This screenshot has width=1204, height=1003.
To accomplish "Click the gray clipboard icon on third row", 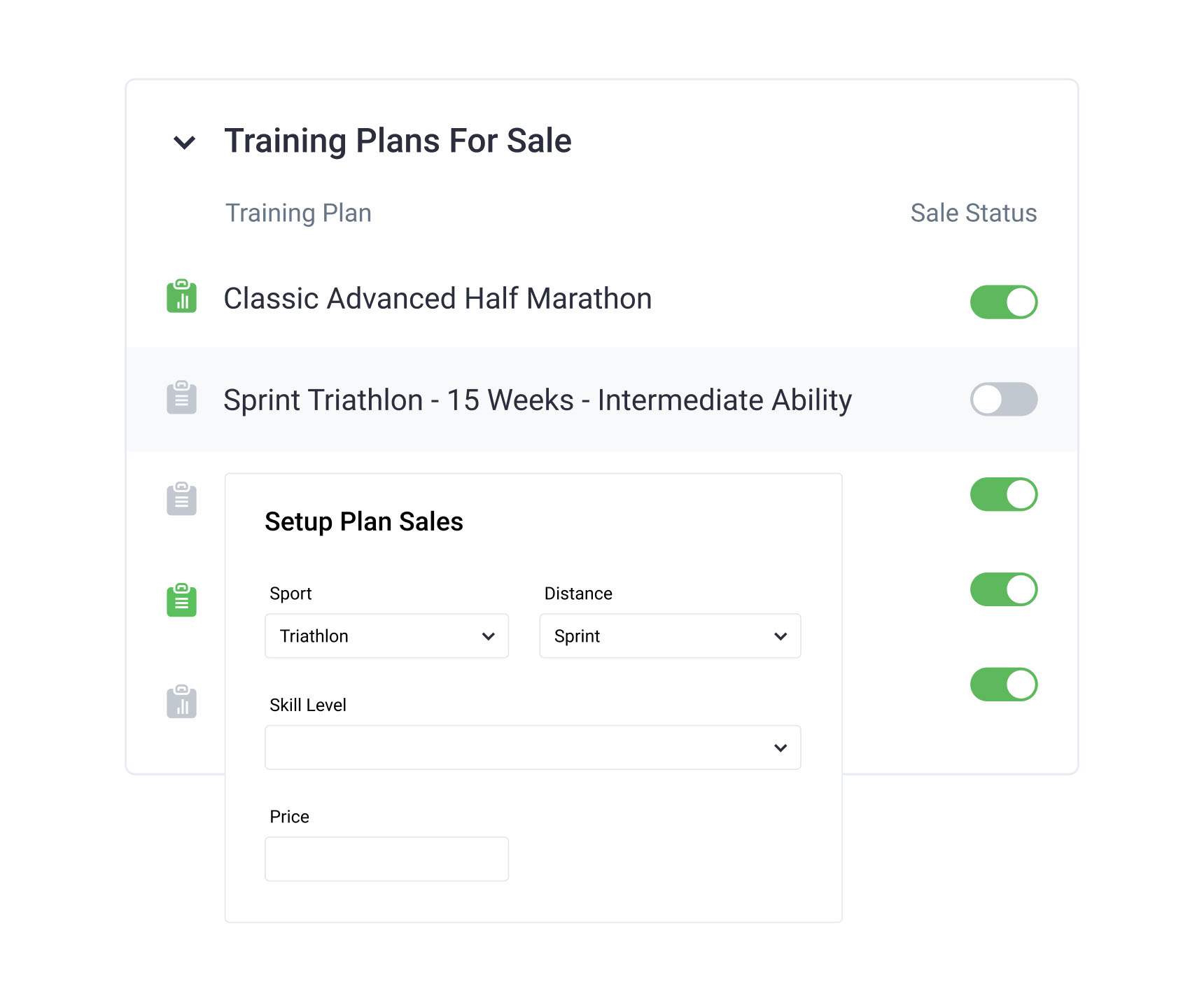I will tap(181, 499).
